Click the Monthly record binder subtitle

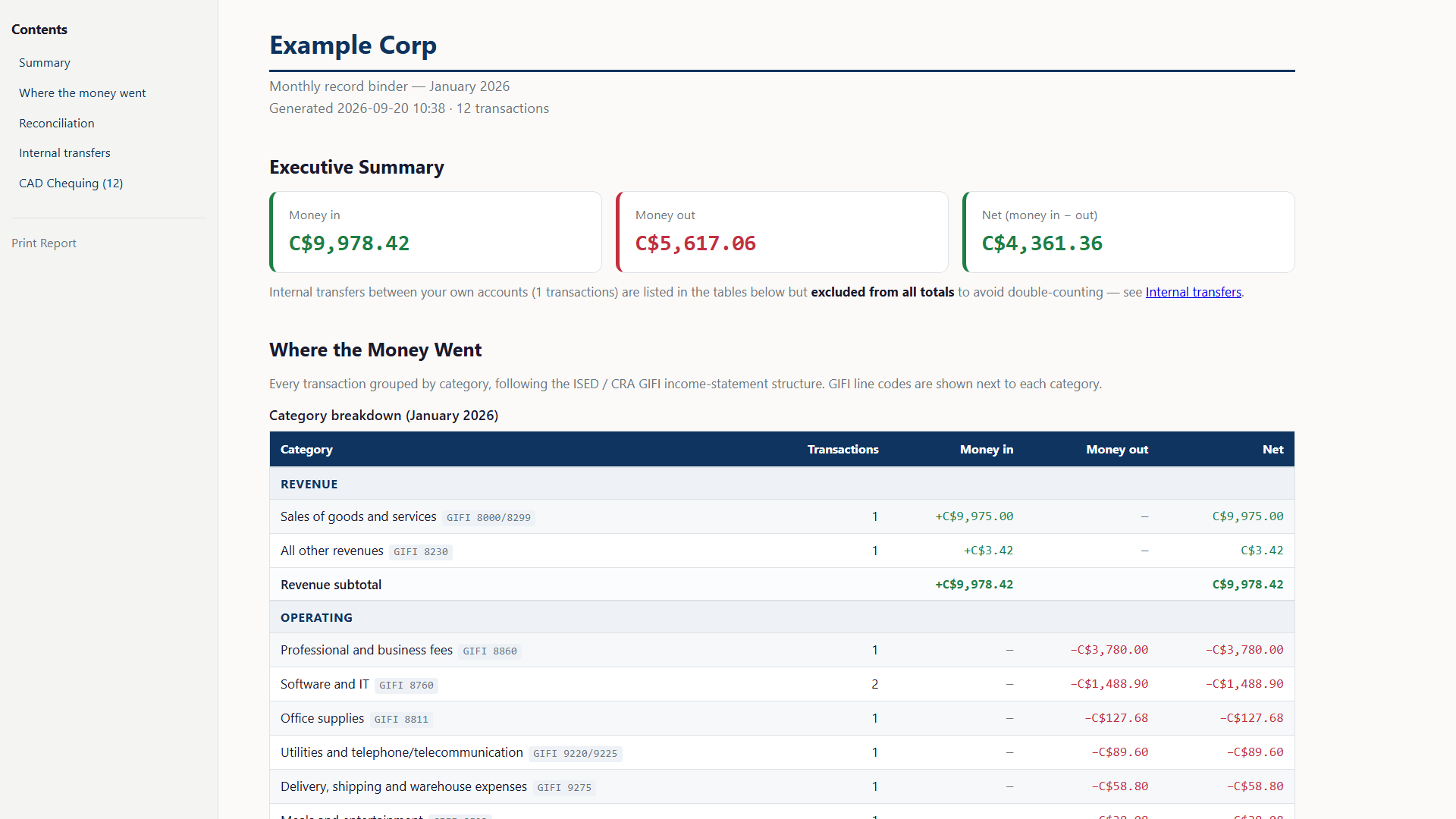coord(389,86)
